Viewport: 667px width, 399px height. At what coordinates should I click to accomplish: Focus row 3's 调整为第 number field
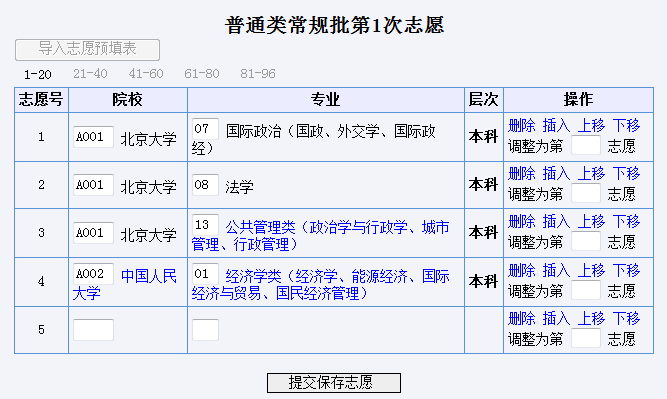tap(586, 242)
